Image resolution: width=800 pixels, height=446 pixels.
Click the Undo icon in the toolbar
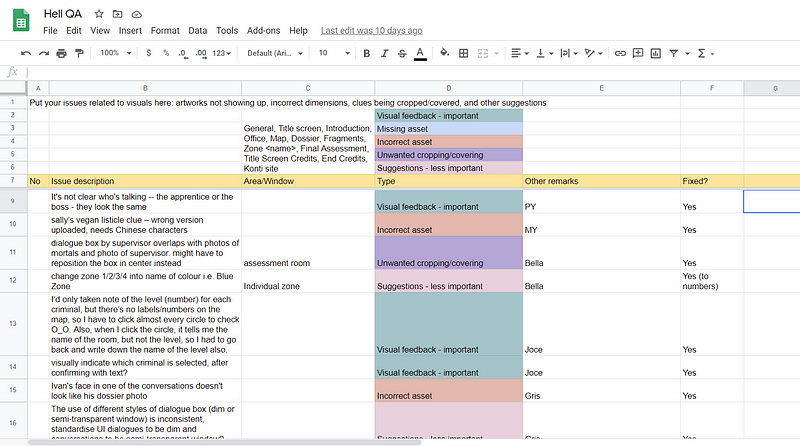tap(25, 53)
